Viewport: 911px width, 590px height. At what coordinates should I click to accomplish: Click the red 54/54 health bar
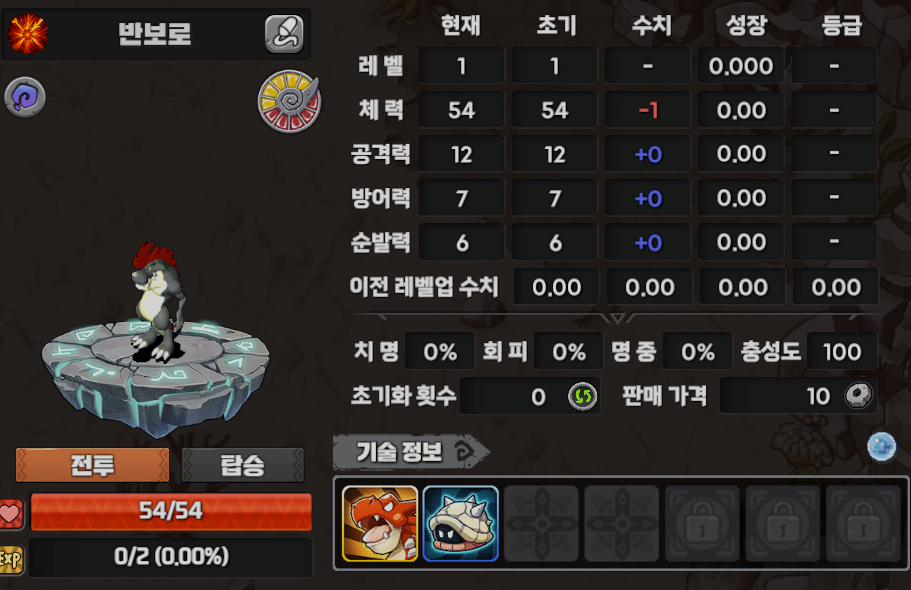pos(171,512)
